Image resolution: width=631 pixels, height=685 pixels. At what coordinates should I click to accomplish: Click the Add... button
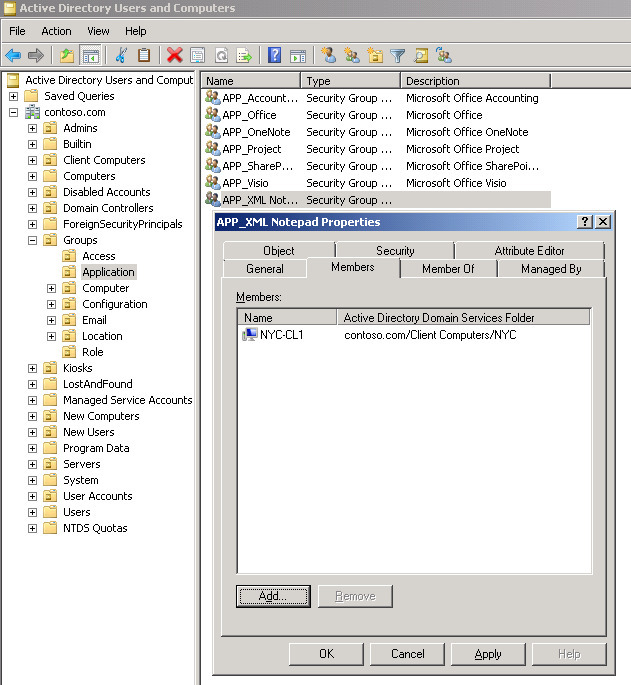pos(274,596)
